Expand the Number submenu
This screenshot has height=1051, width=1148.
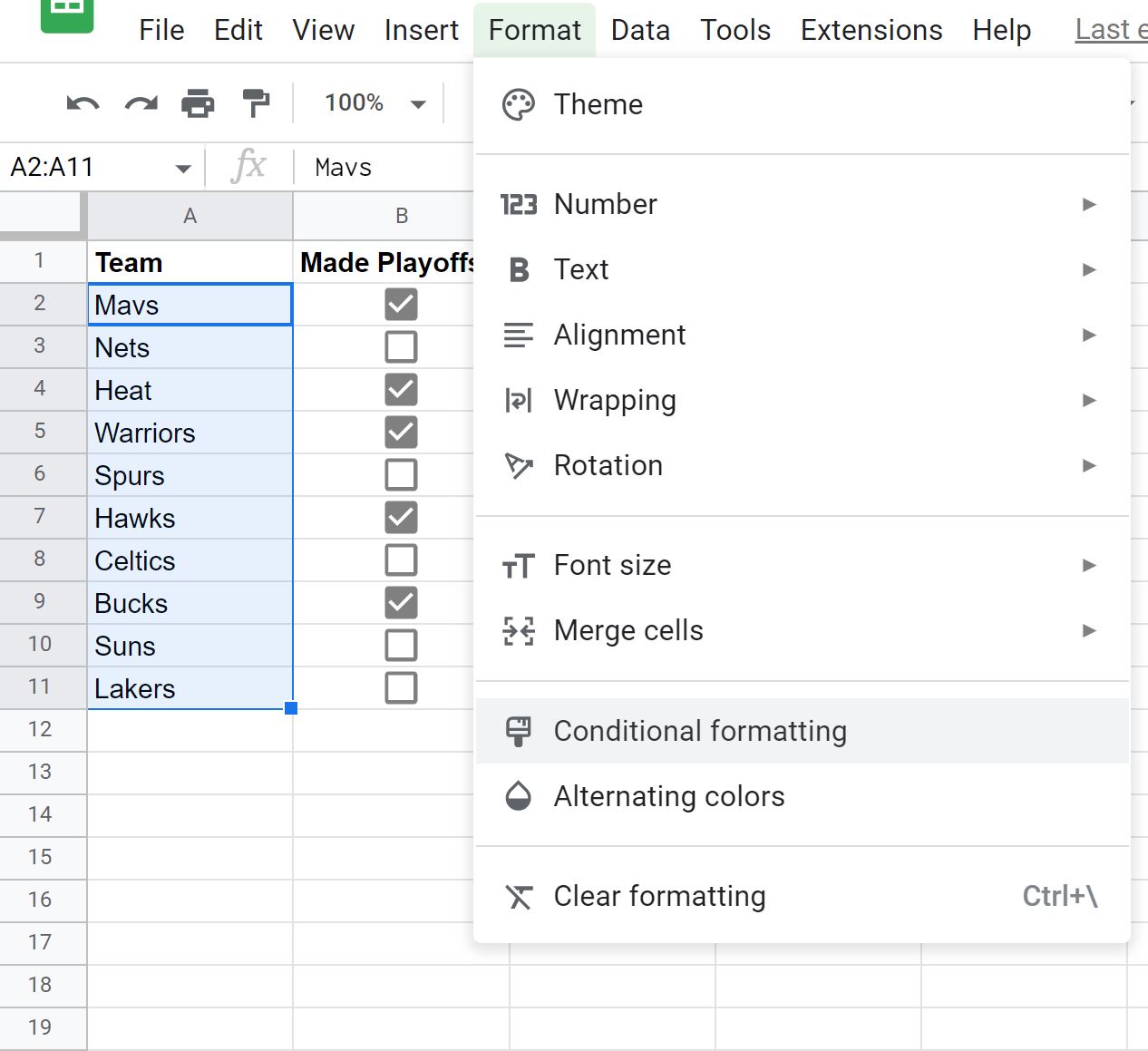[605, 204]
